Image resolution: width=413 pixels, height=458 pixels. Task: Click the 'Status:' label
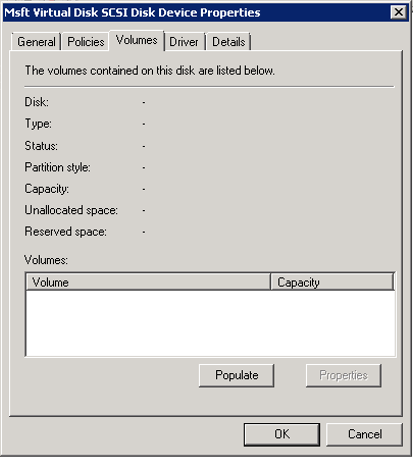click(x=41, y=146)
